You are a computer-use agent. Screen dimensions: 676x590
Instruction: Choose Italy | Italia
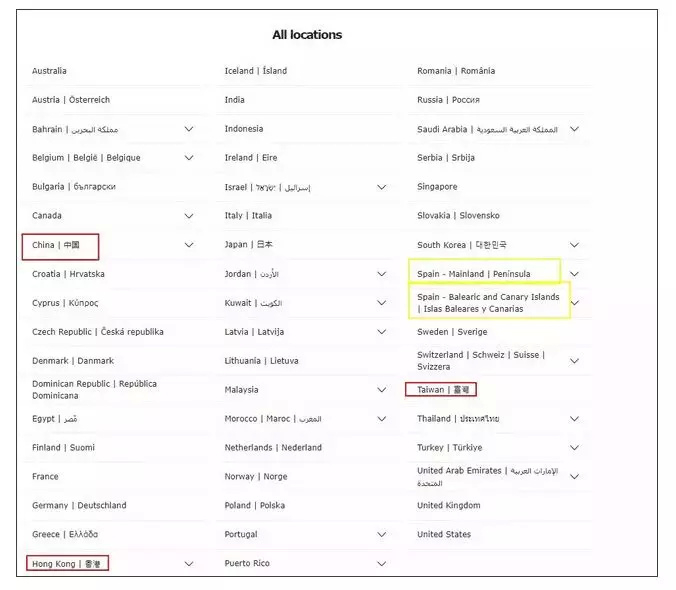coord(248,215)
